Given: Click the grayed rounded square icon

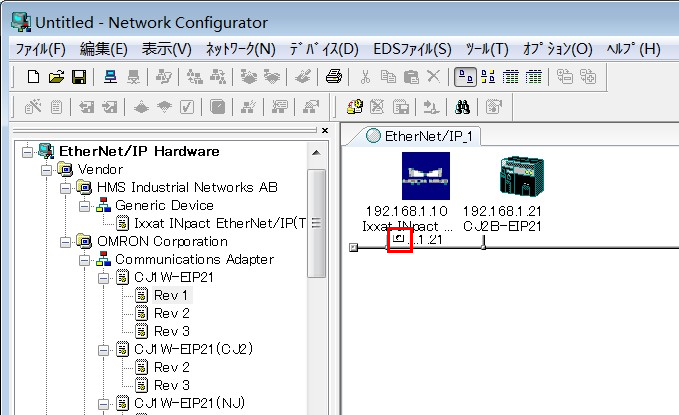Looking at the screenshot, I should [x=218, y=107].
